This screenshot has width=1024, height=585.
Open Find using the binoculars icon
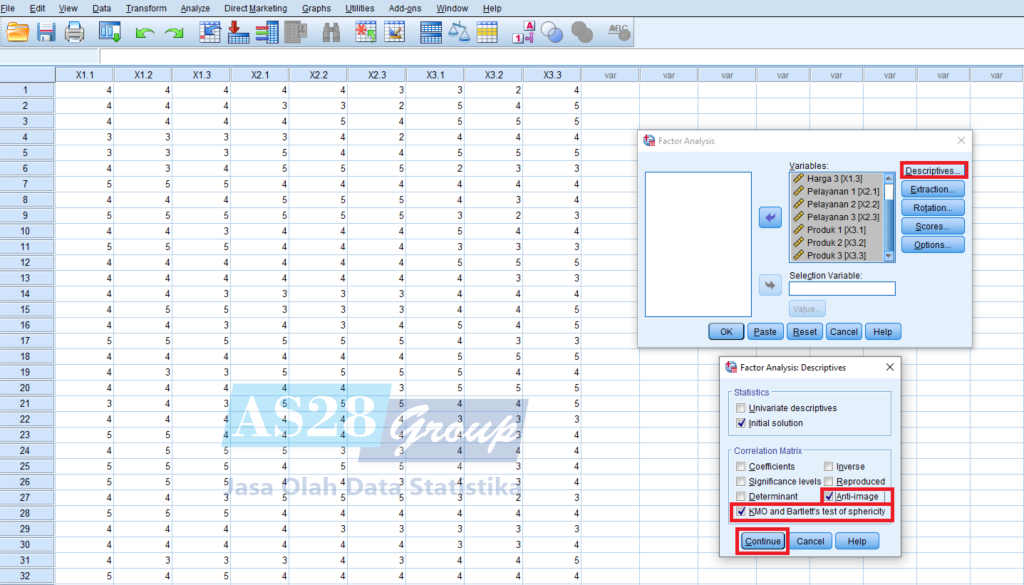(332, 32)
